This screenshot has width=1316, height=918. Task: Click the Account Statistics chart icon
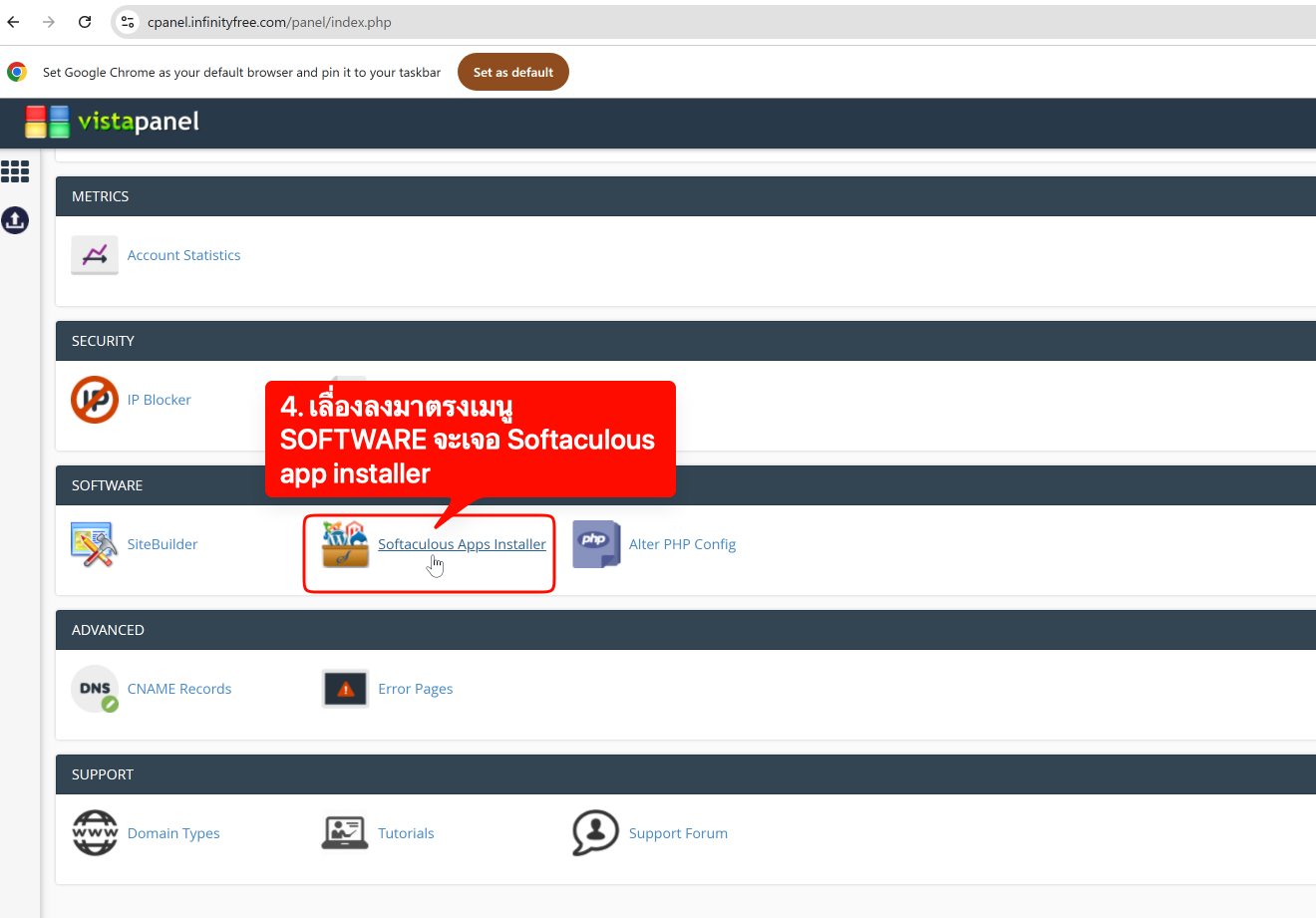tap(95, 255)
